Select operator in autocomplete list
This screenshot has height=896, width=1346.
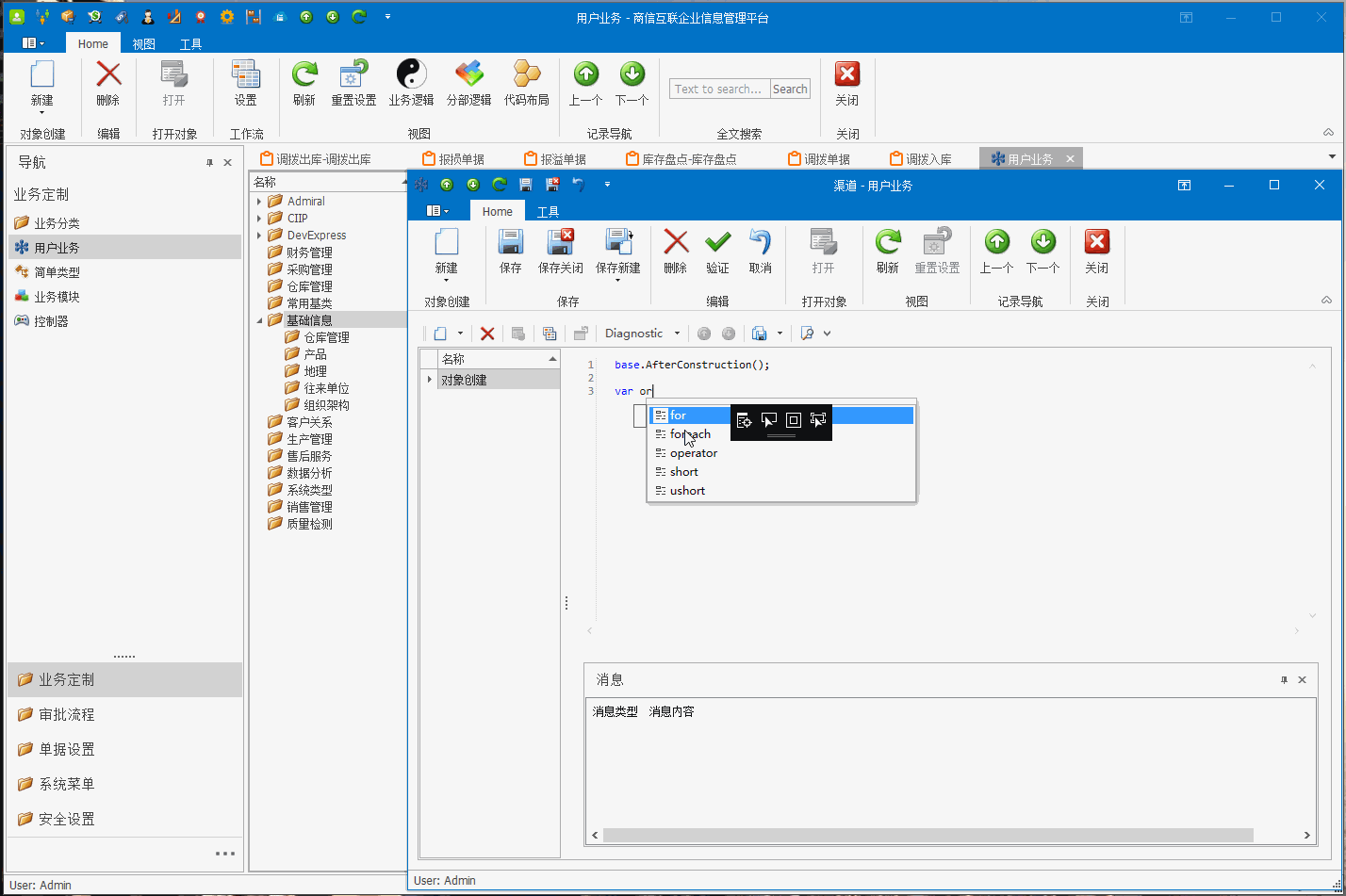click(x=781, y=453)
